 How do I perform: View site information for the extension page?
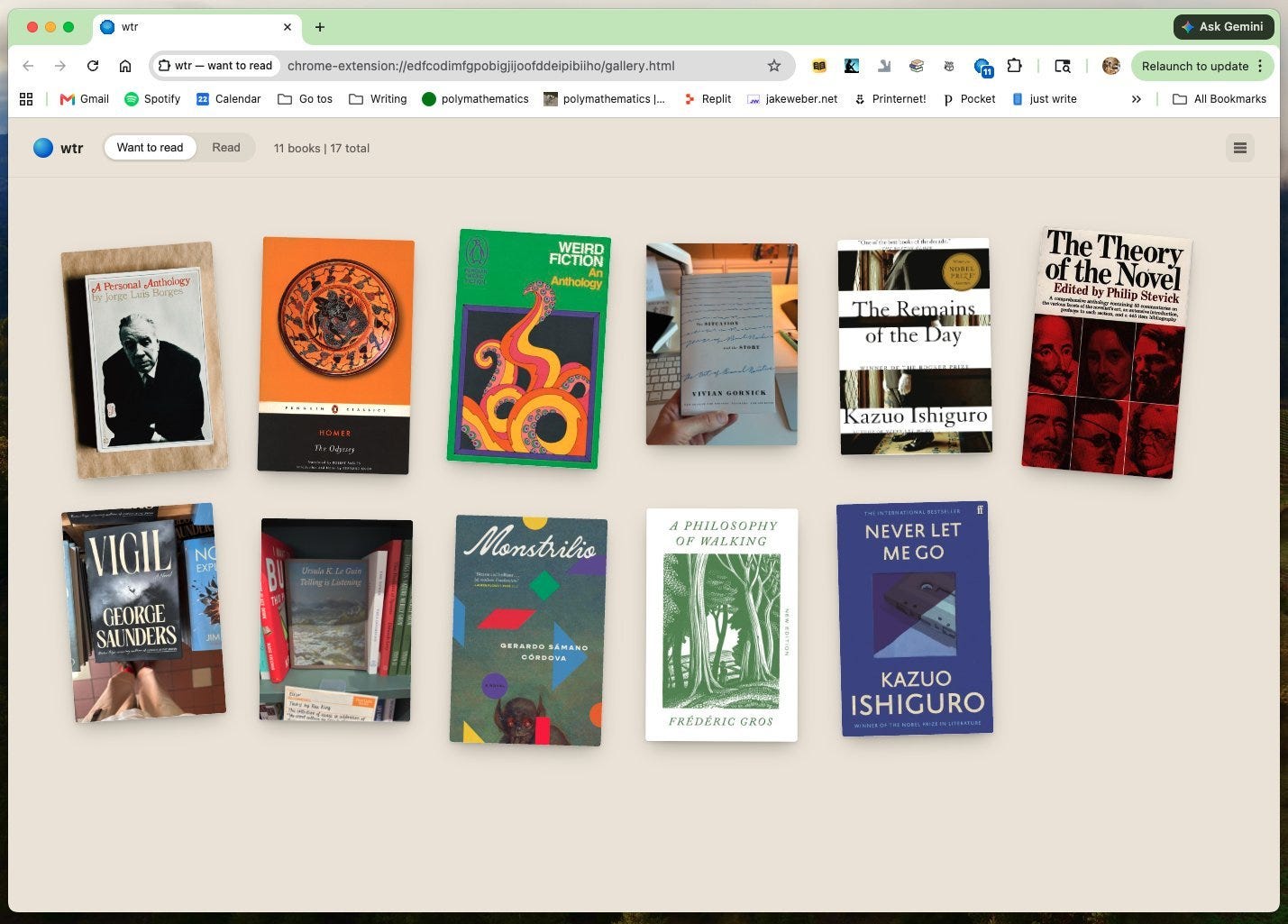tap(216, 66)
